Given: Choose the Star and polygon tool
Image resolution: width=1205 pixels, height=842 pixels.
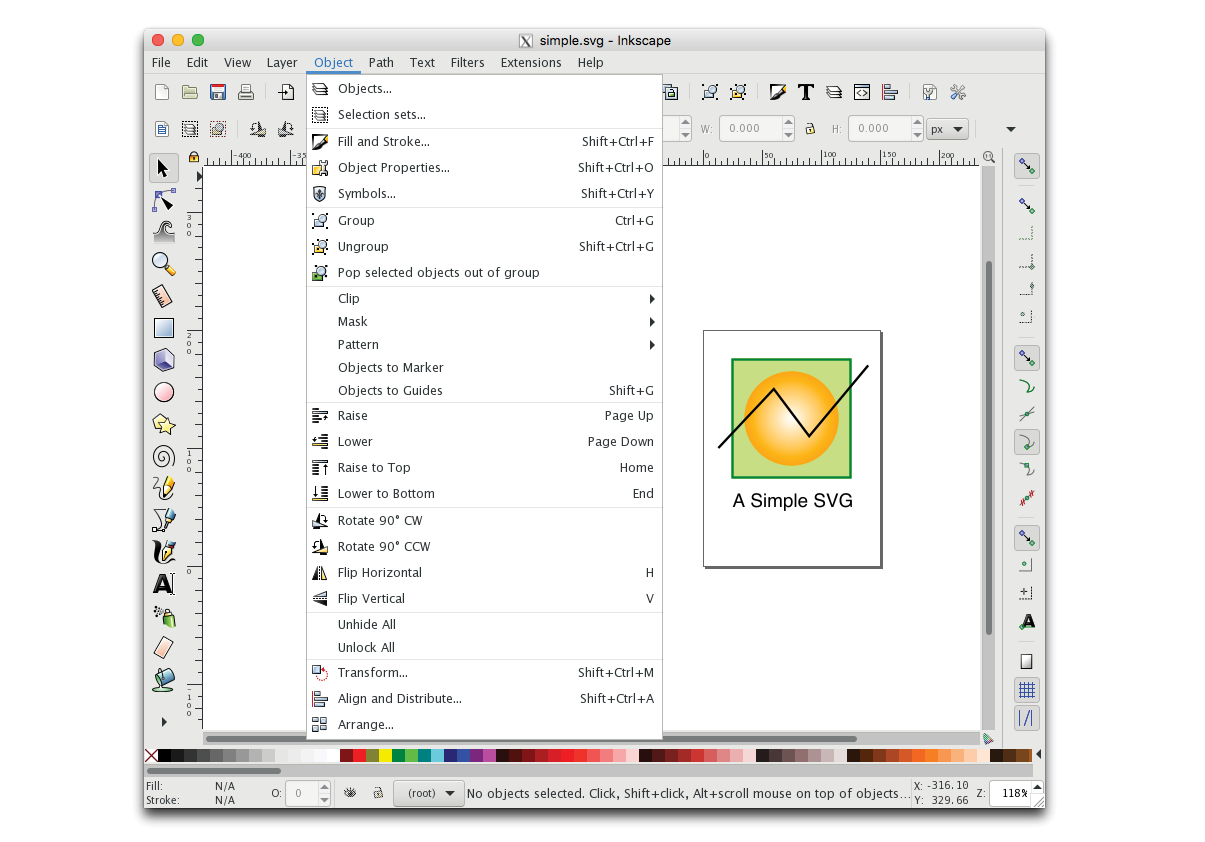Looking at the screenshot, I should point(164,424).
